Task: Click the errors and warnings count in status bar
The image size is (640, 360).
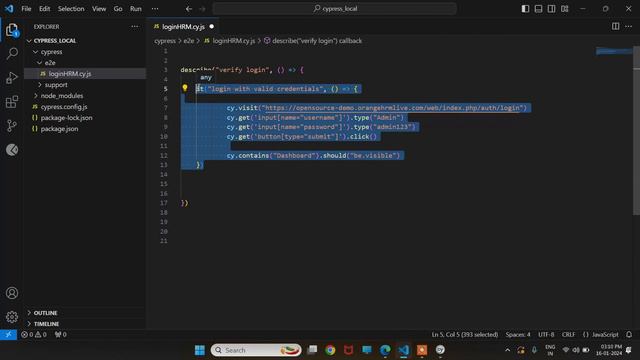Action: coord(34,335)
